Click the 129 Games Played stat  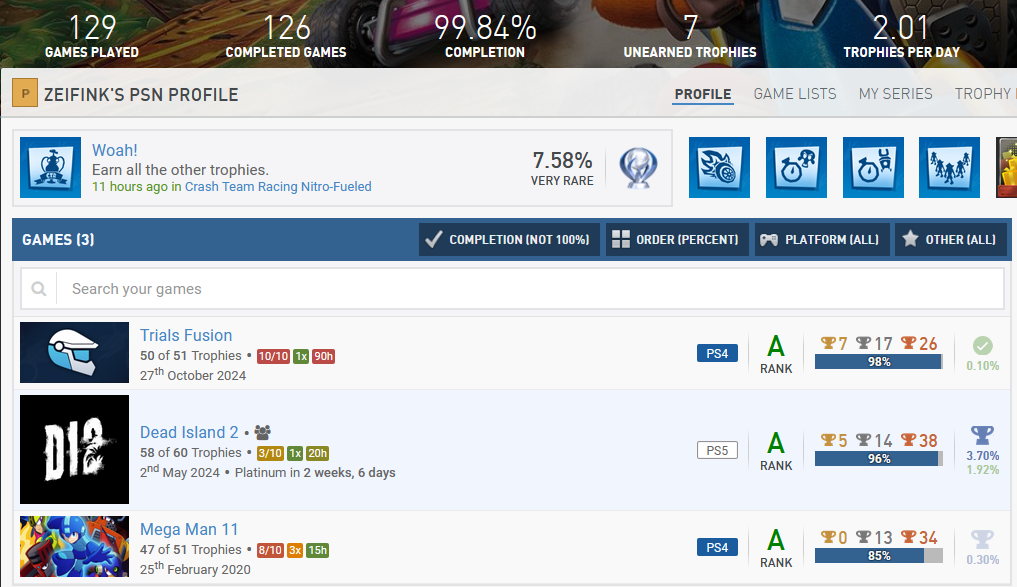(91, 37)
